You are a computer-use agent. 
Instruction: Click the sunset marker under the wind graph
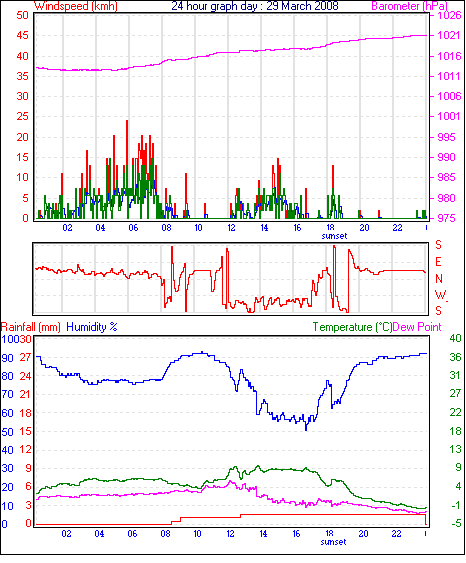pos(334,236)
